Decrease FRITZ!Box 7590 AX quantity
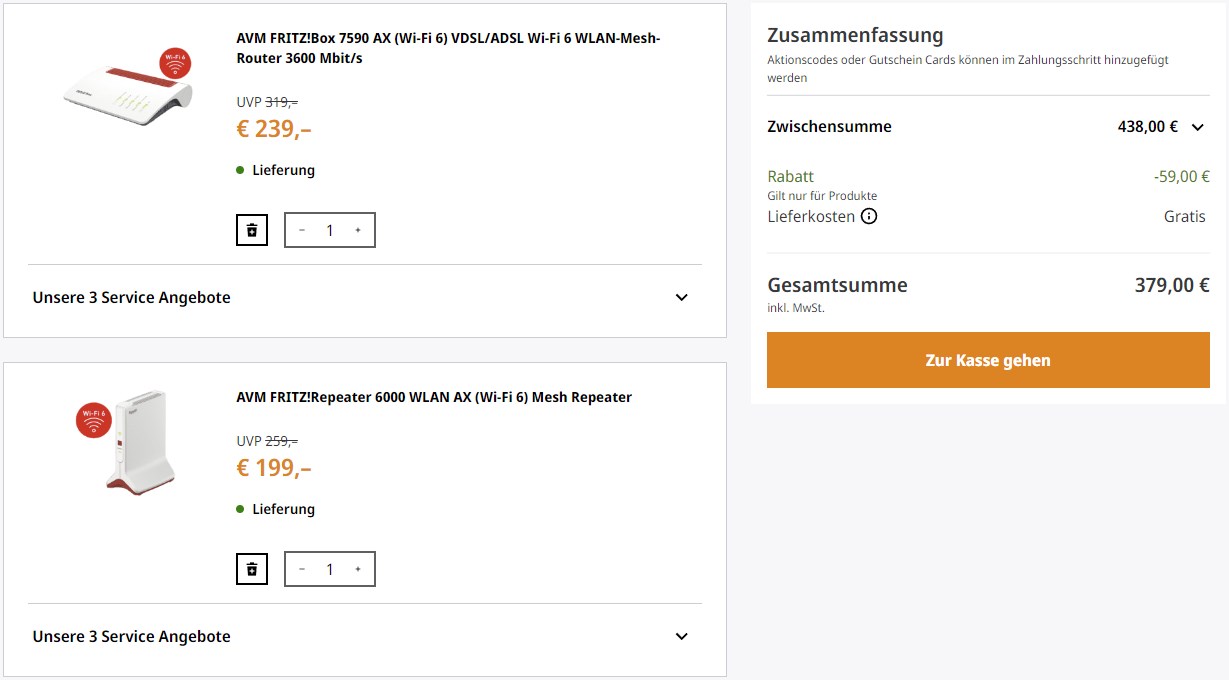The width and height of the screenshot is (1229, 680). (x=302, y=230)
